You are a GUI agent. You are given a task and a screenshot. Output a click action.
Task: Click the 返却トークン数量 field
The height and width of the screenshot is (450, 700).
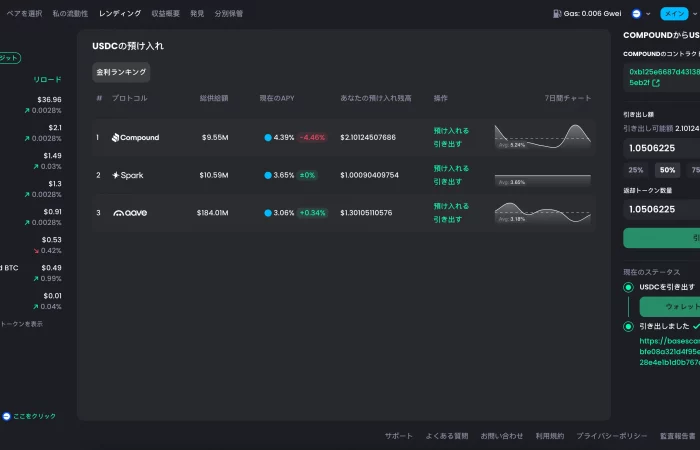[x=662, y=209]
